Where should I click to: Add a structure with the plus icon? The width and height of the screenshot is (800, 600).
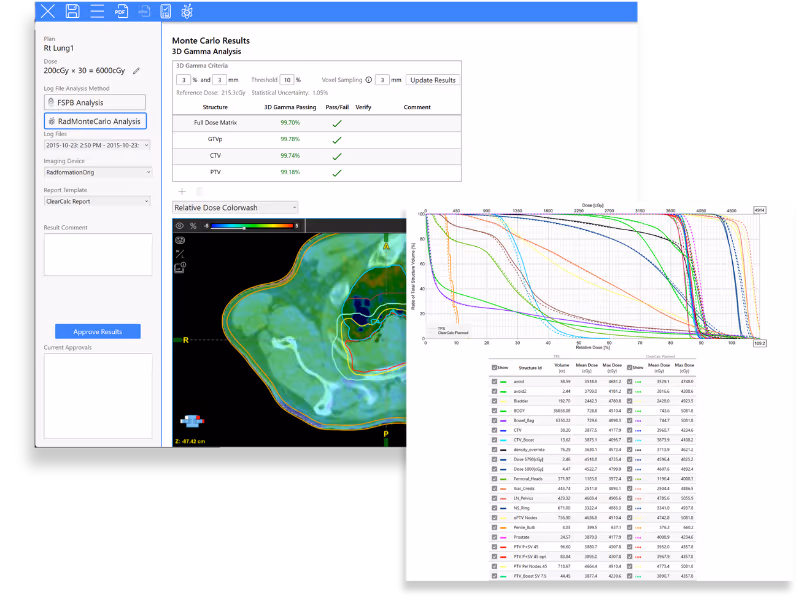[182, 191]
